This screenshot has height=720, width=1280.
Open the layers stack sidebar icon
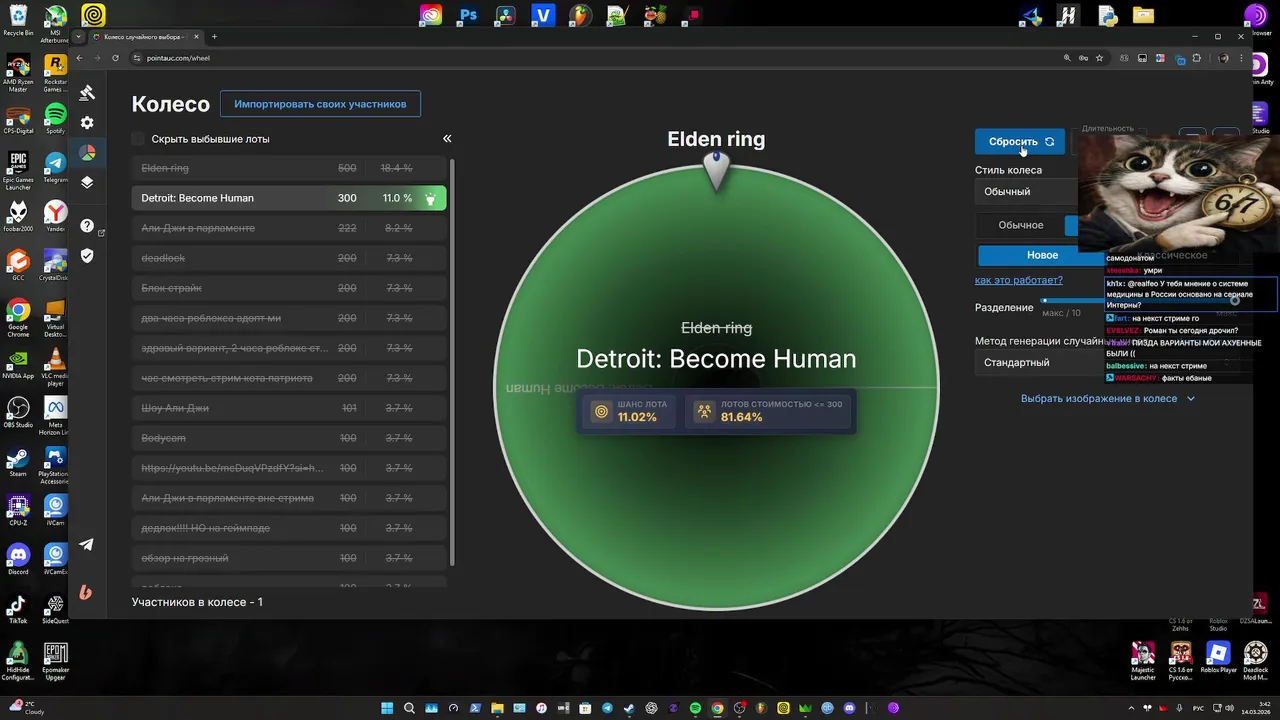tap(87, 182)
